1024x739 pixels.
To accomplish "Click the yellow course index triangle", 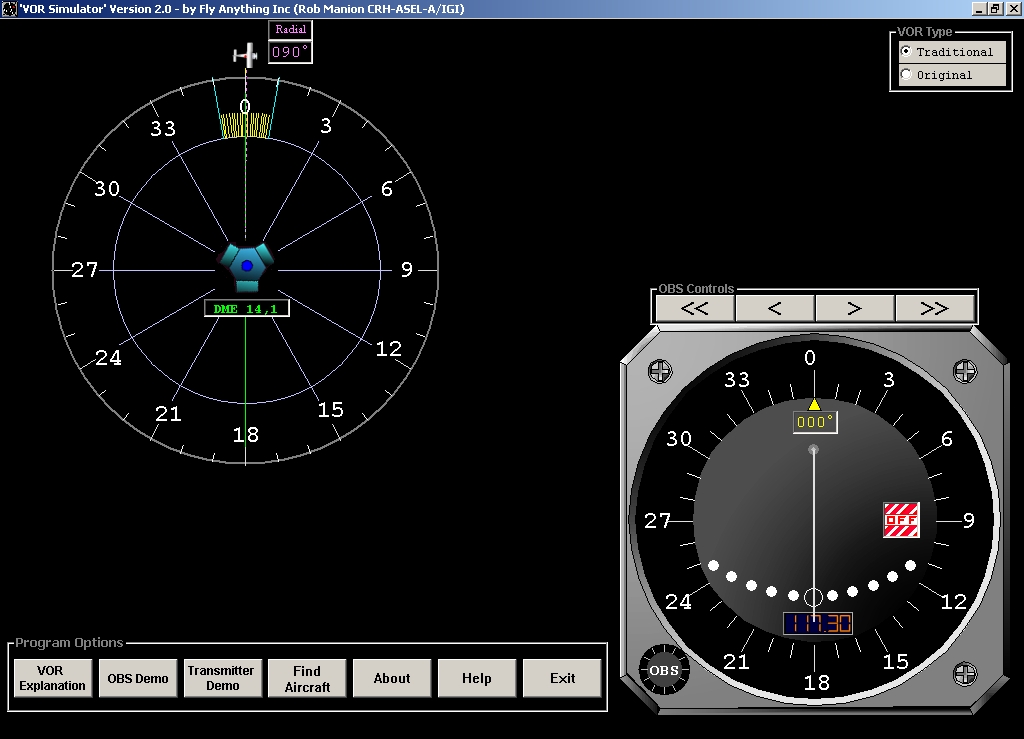I will (x=813, y=404).
